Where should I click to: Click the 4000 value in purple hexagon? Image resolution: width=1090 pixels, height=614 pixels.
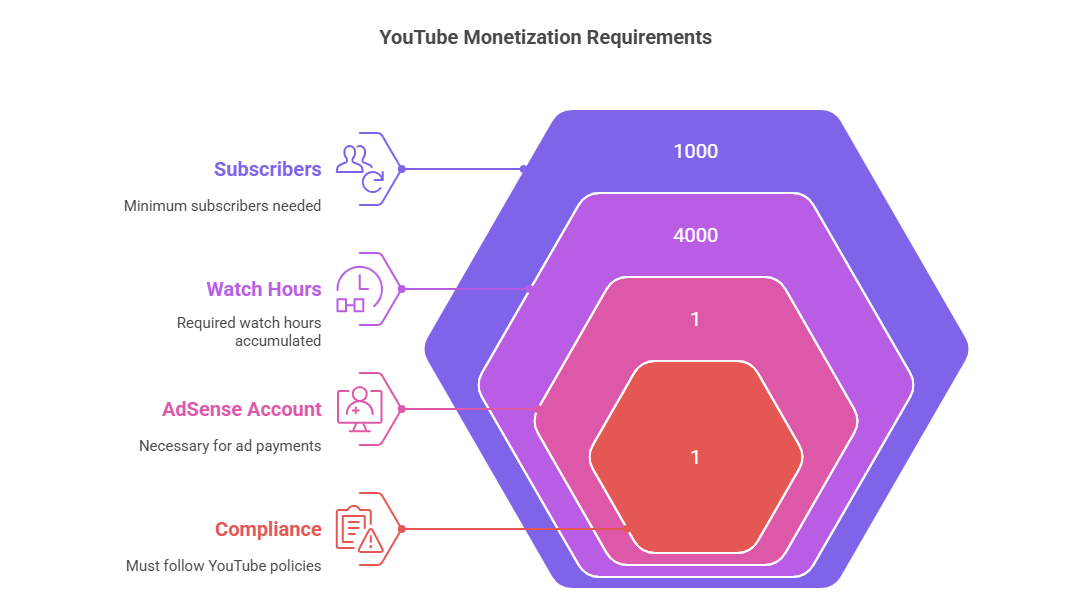(696, 235)
